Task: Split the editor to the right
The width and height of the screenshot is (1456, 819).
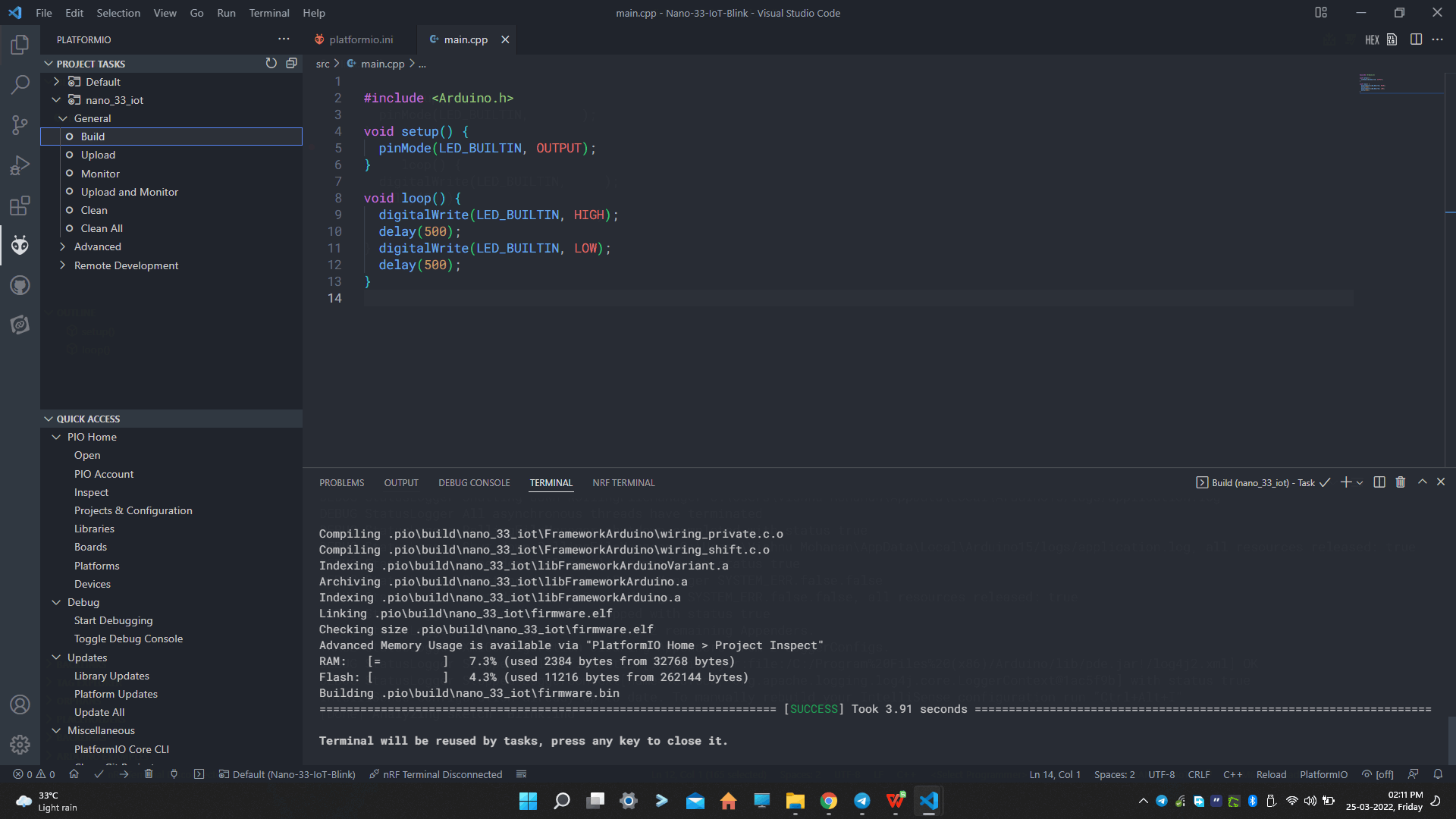Action: click(1416, 39)
